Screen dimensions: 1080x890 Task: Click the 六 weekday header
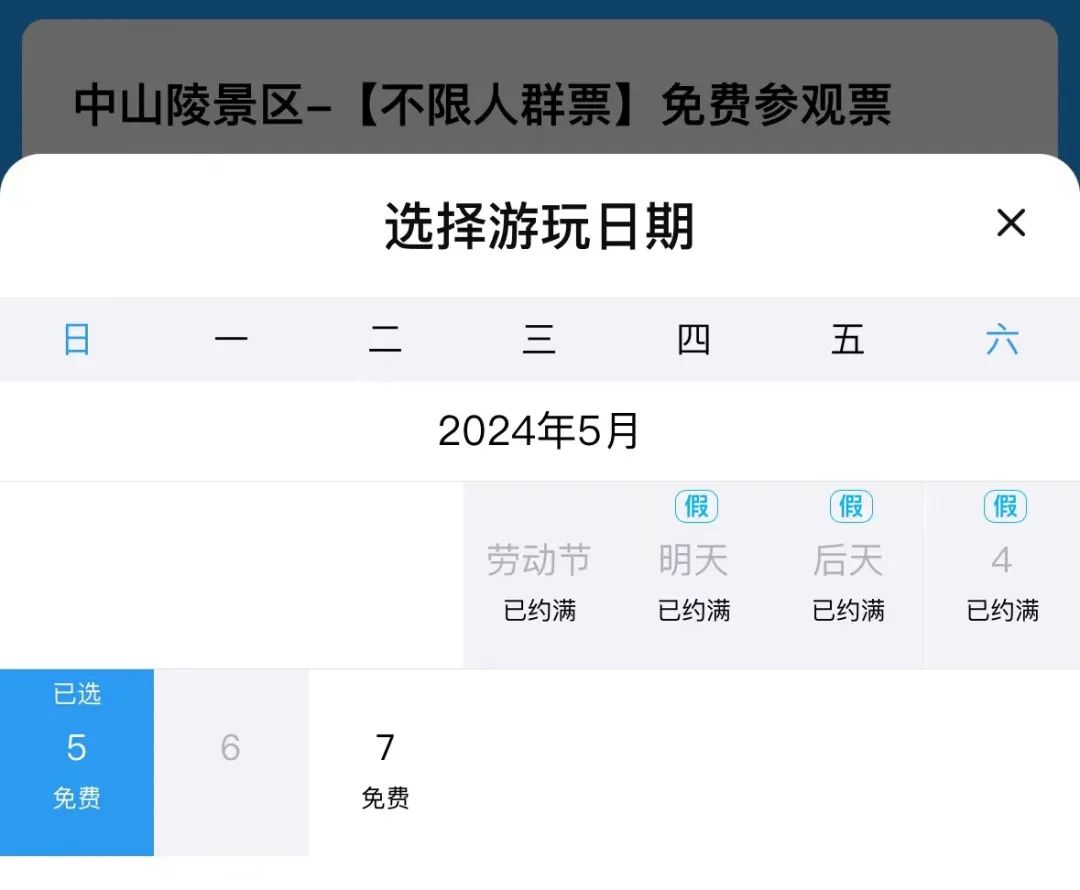(1002, 340)
